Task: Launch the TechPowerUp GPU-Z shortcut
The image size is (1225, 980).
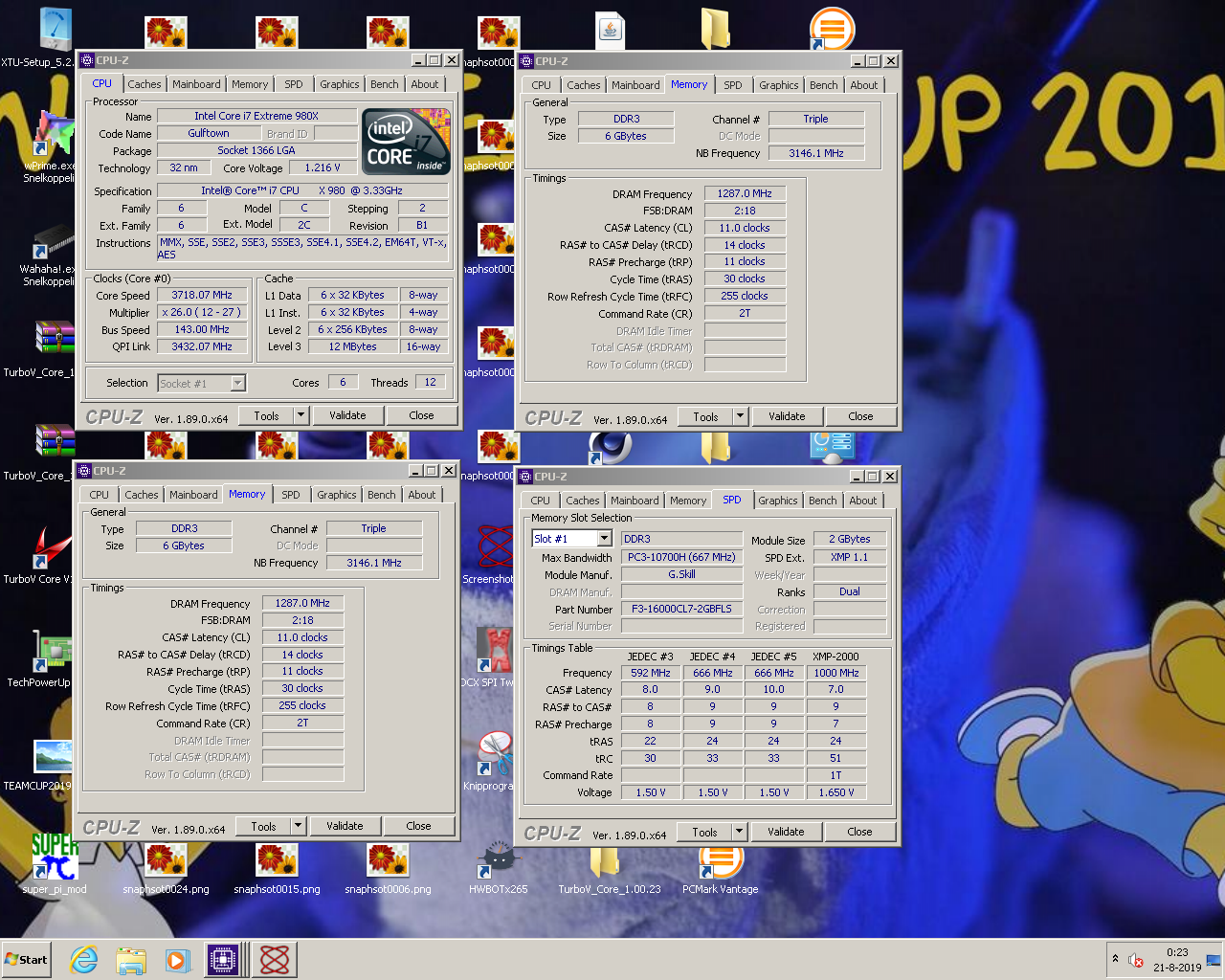Action: (x=55, y=651)
